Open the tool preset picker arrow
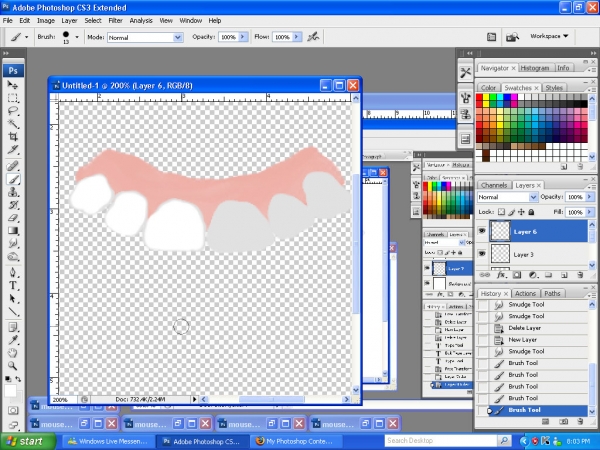Viewport: 600px width, 450px height. 26,37
